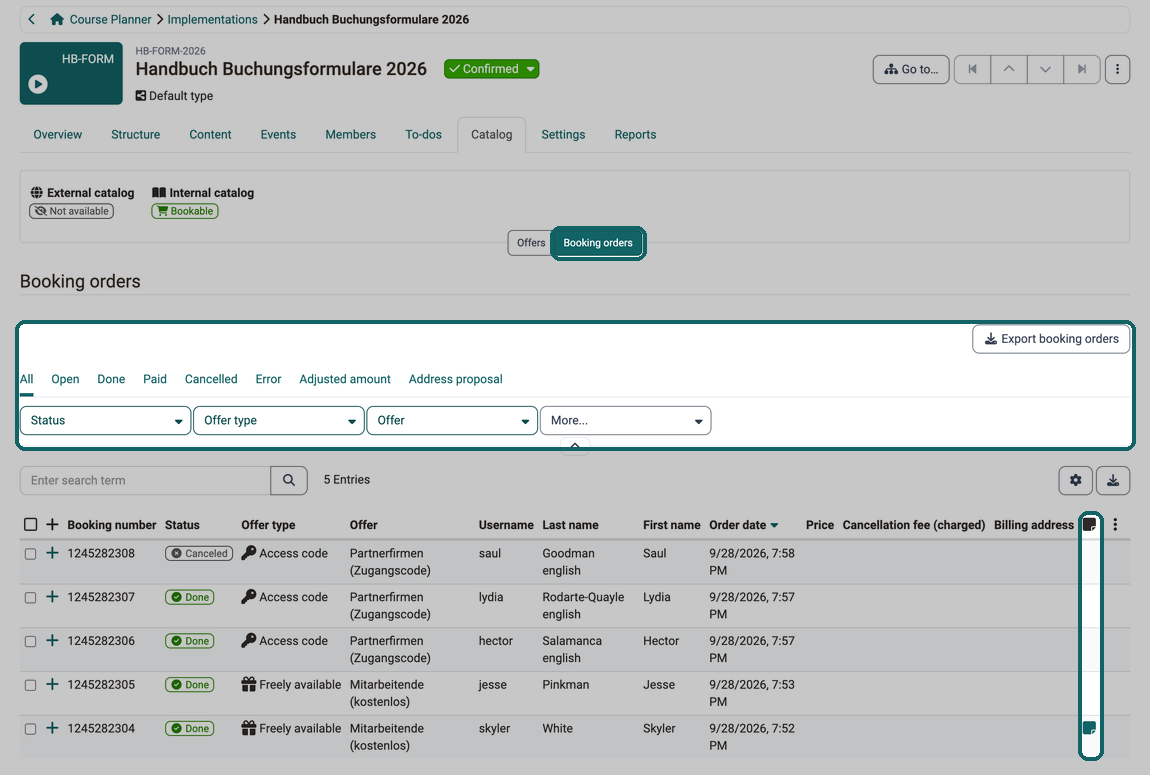This screenshot has height=775, width=1150.
Task: Click the Enter search term field
Action: tap(145, 480)
